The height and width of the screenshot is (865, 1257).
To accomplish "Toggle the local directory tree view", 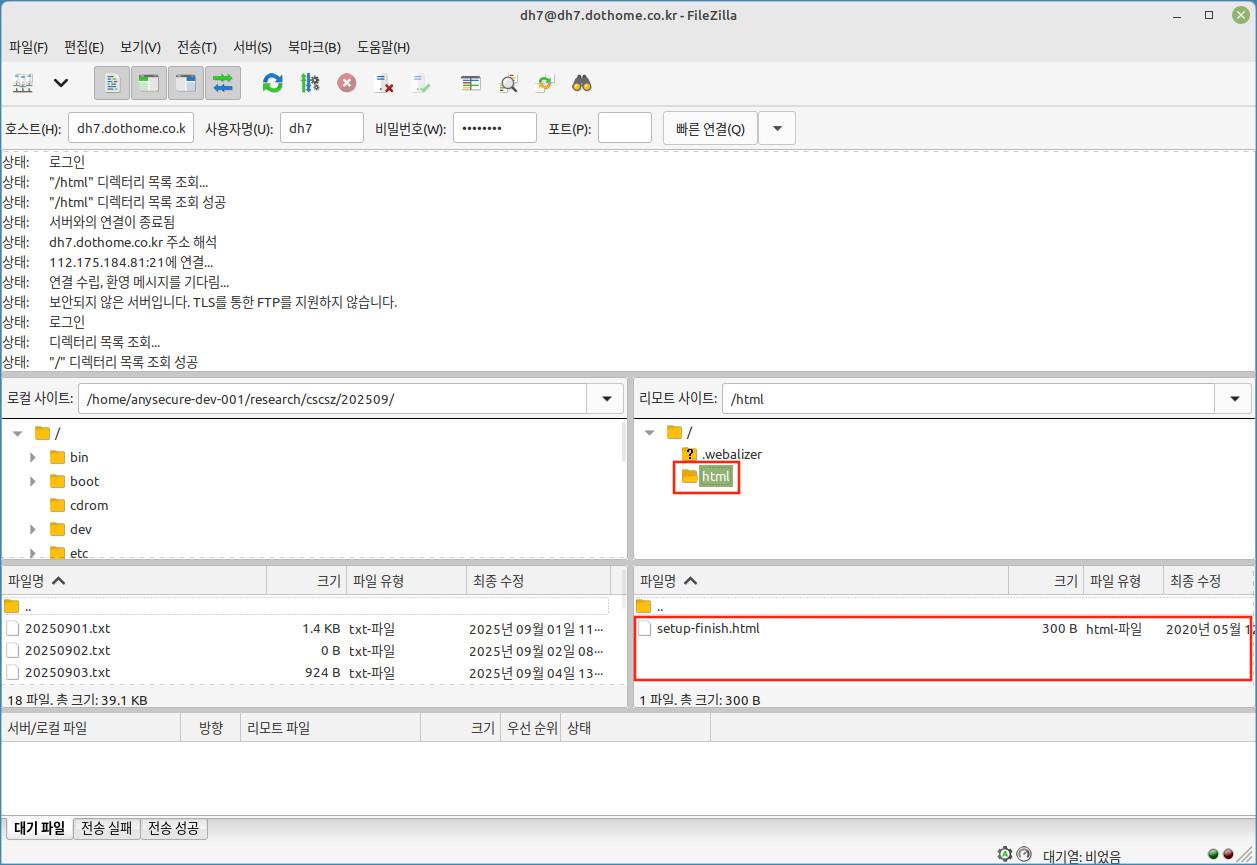I will pyautogui.click(x=149, y=83).
